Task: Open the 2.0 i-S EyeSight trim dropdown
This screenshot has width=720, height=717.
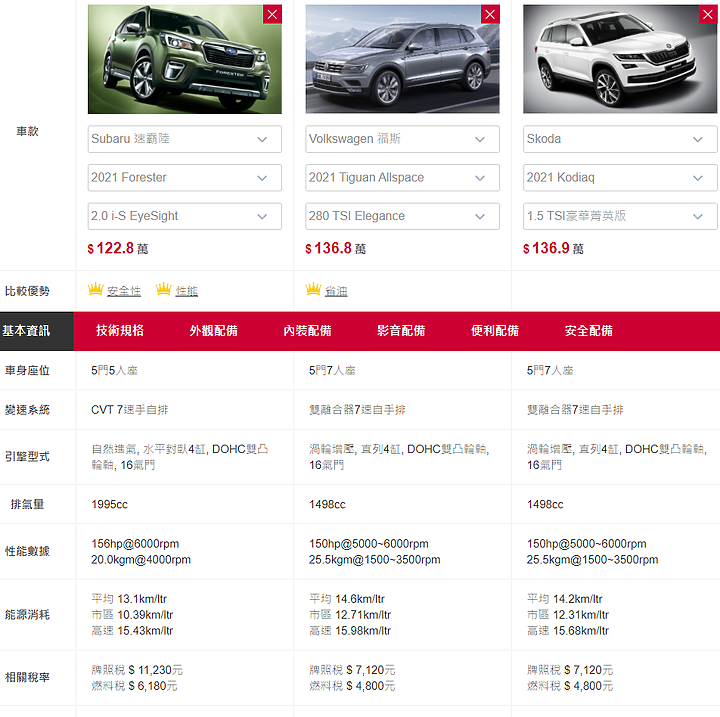Action: 185,216
